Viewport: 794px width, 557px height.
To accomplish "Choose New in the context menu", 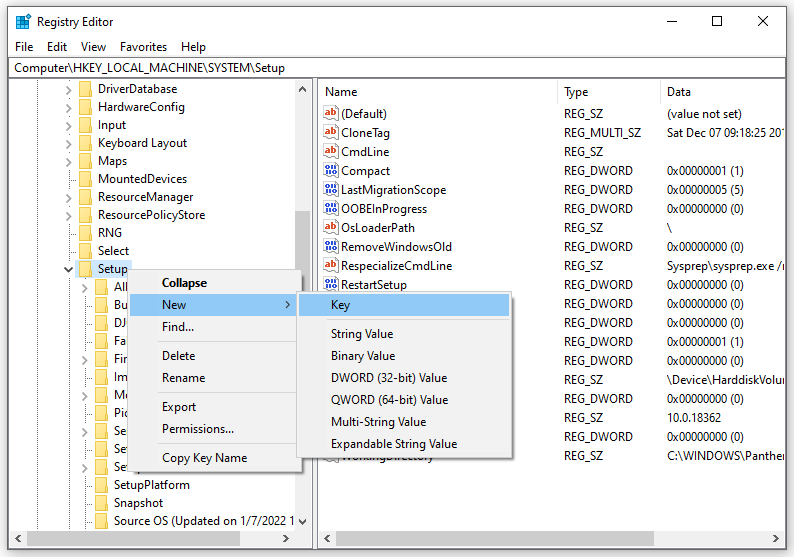I will tap(213, 305).
